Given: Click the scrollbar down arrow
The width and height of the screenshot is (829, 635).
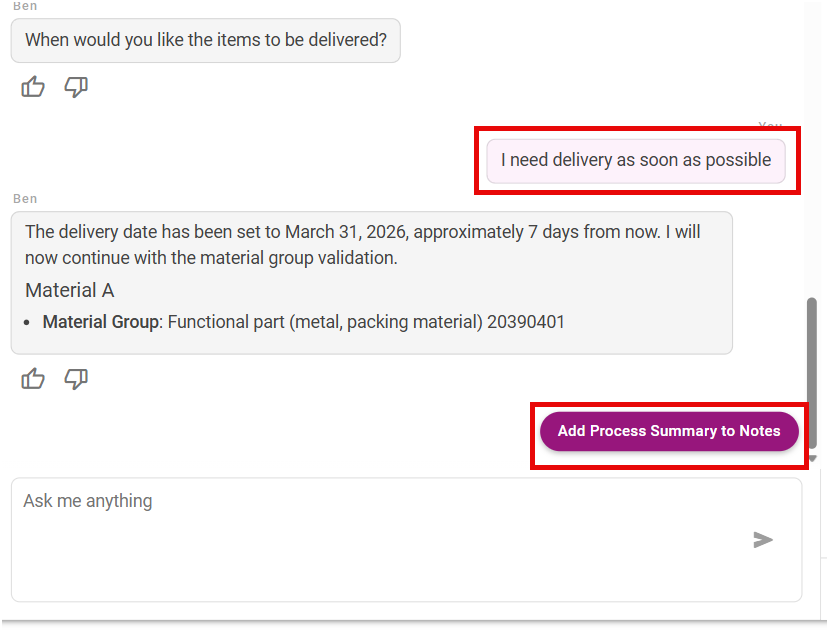Looking at the screenshot, I should pos(812,458).
